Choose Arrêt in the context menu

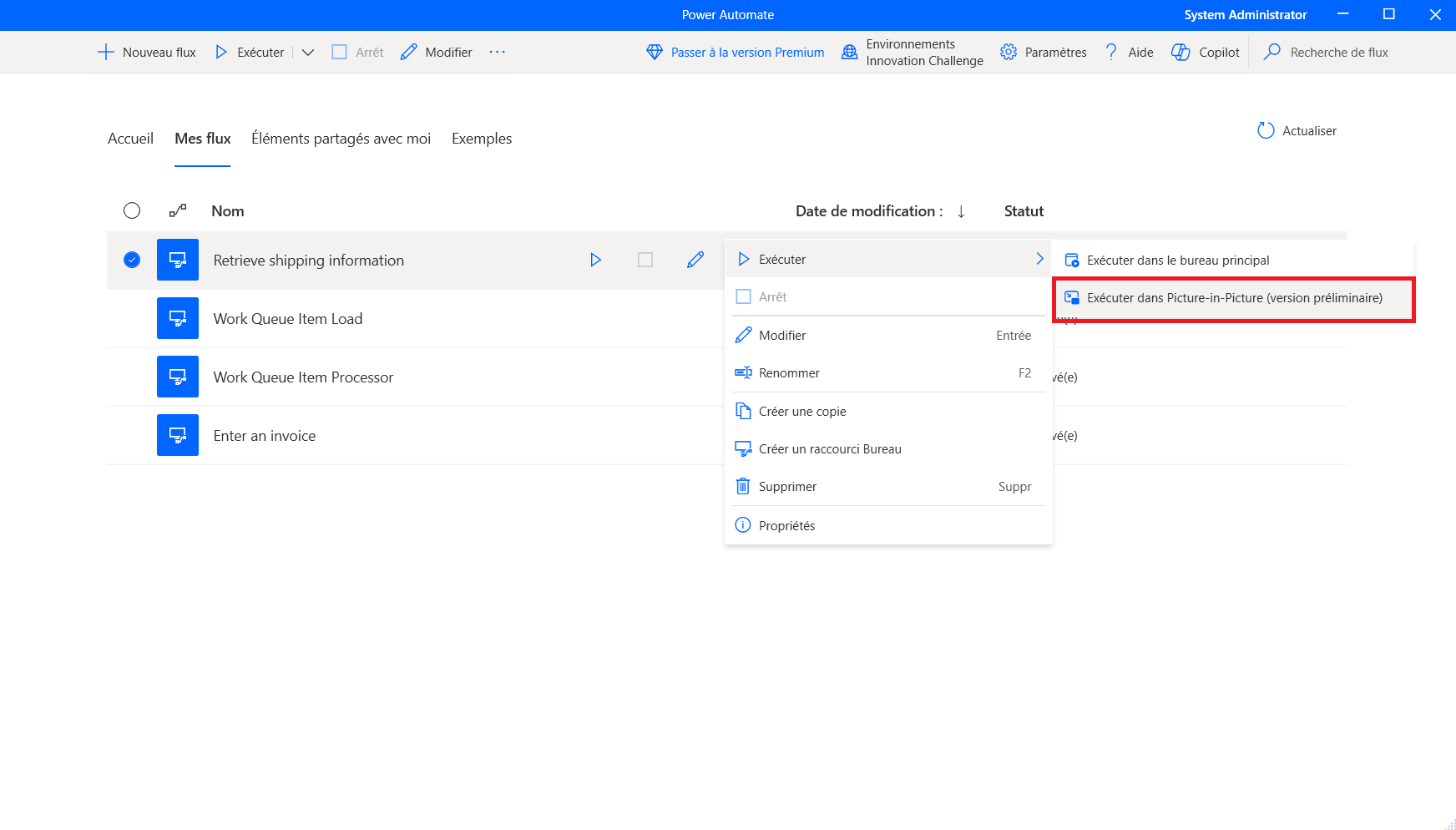coord(888,296)
